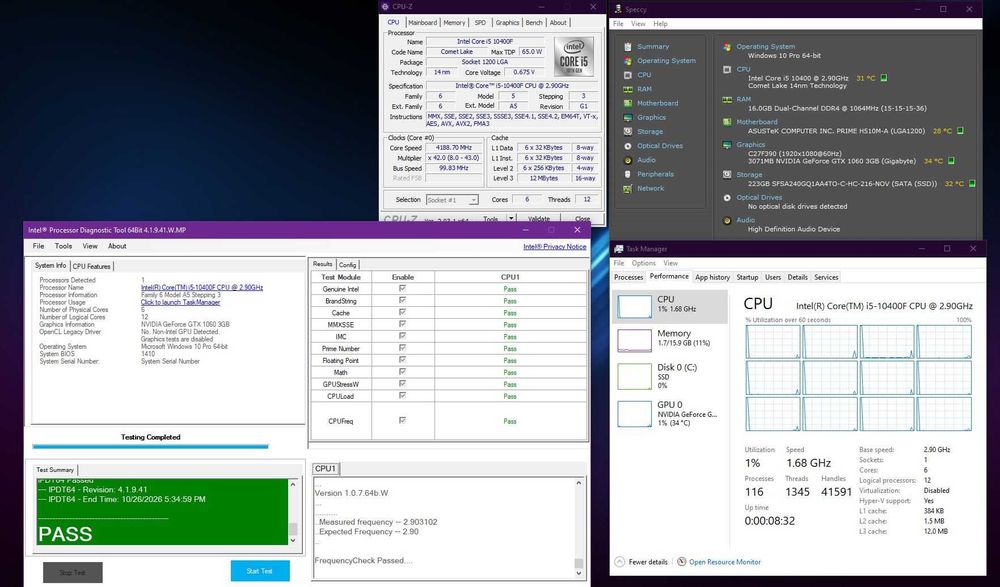Open the i5-10400F processor name link
This screenshot has width=1000, height=587.
pyautogui.click(x=202, y=288)
